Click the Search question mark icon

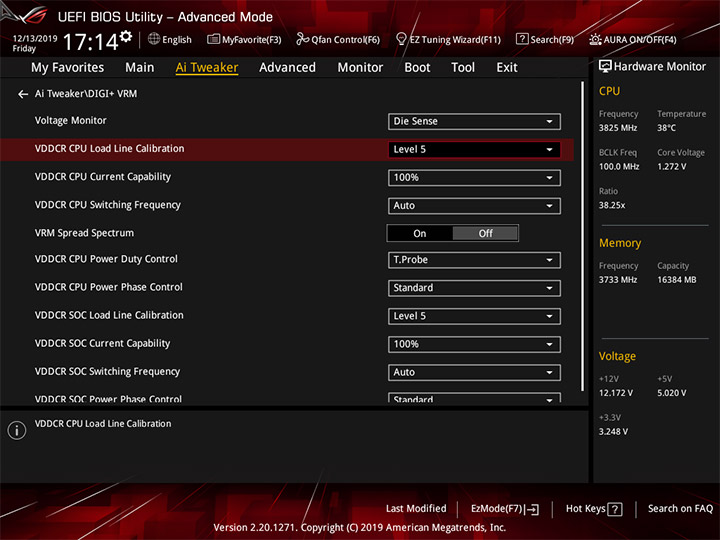522,39
